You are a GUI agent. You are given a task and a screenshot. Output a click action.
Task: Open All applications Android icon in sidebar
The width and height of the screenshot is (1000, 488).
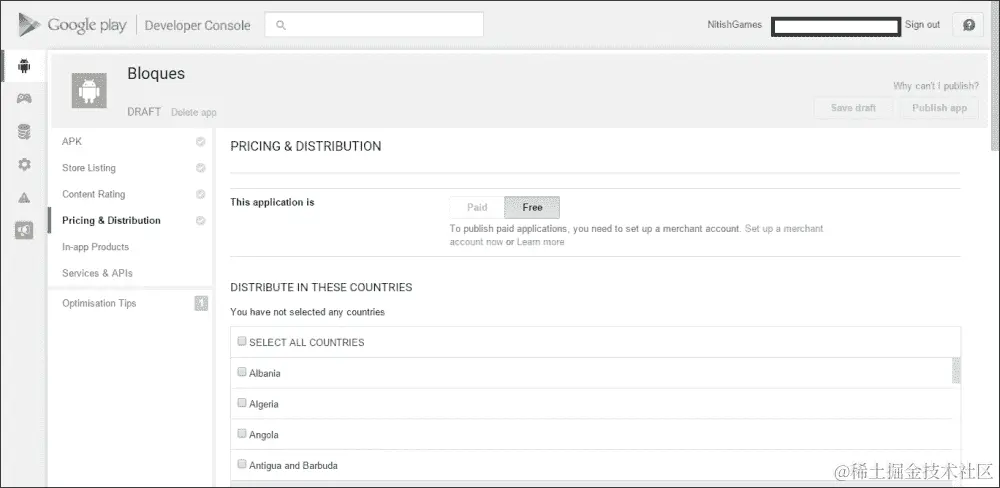pos(24,66)
